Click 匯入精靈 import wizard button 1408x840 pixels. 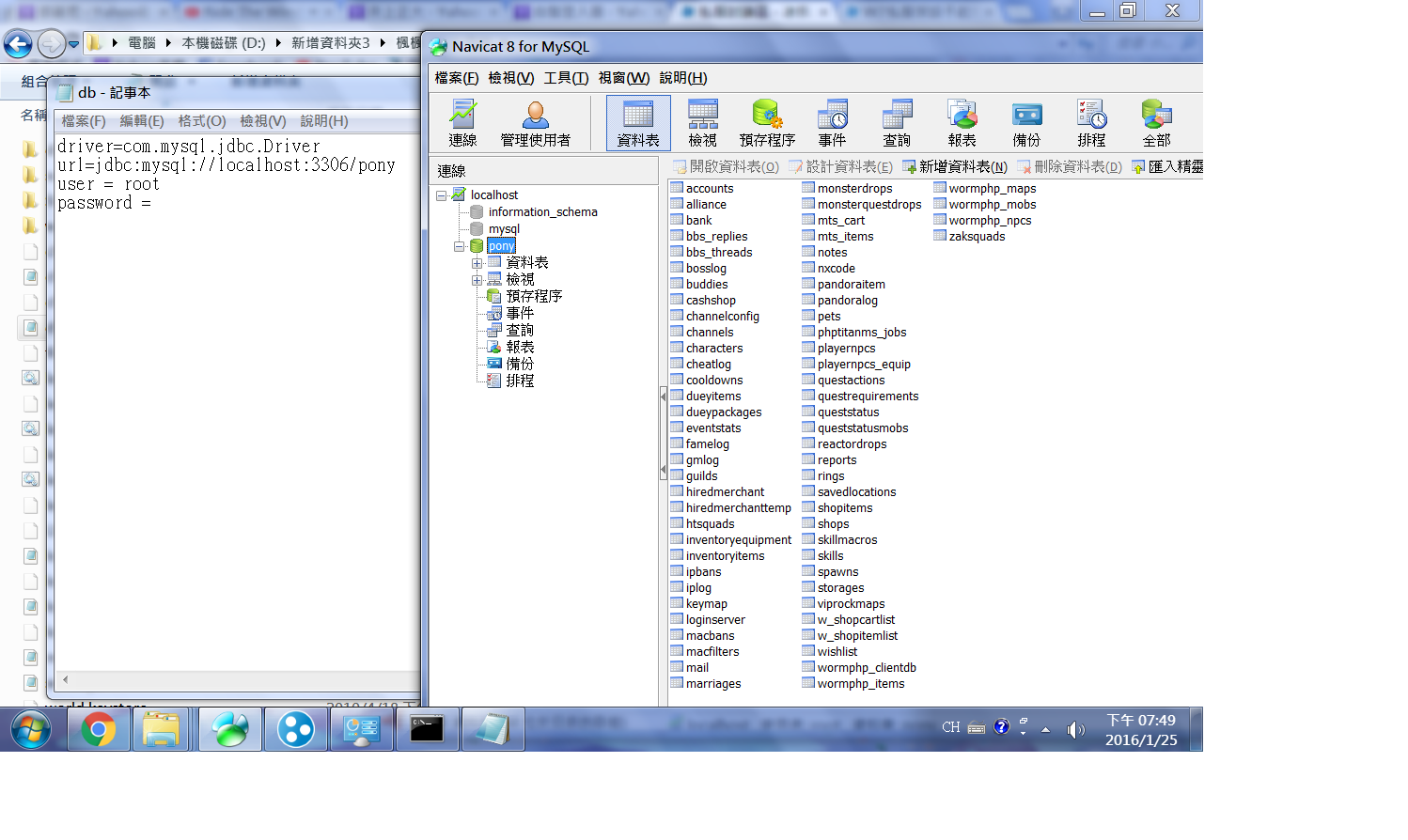coord(1167,166)
